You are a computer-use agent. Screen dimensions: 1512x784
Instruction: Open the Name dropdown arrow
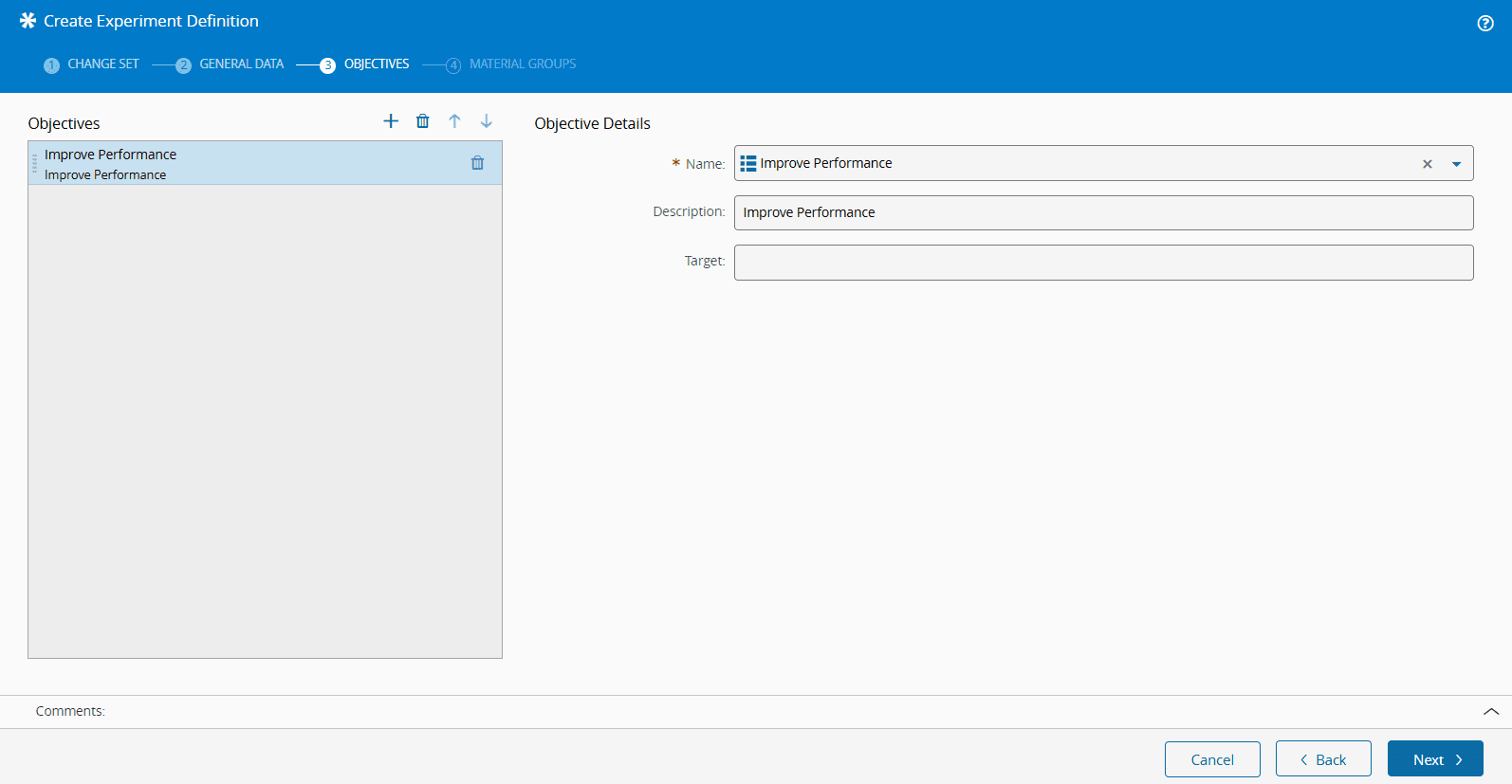click(1456, 164)
